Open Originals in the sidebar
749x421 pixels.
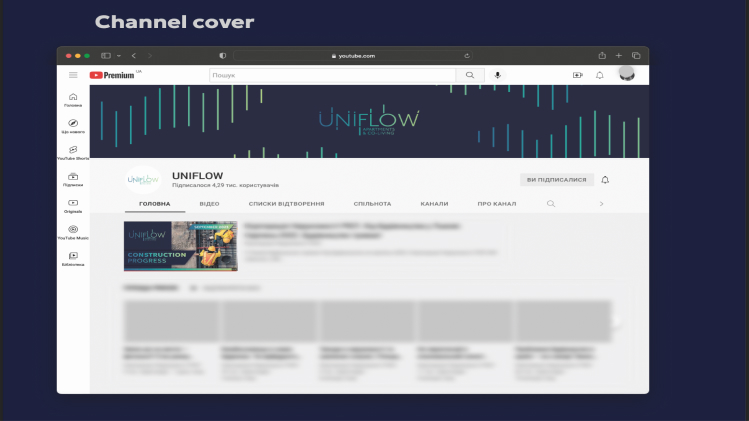click(x=73, y=206)
